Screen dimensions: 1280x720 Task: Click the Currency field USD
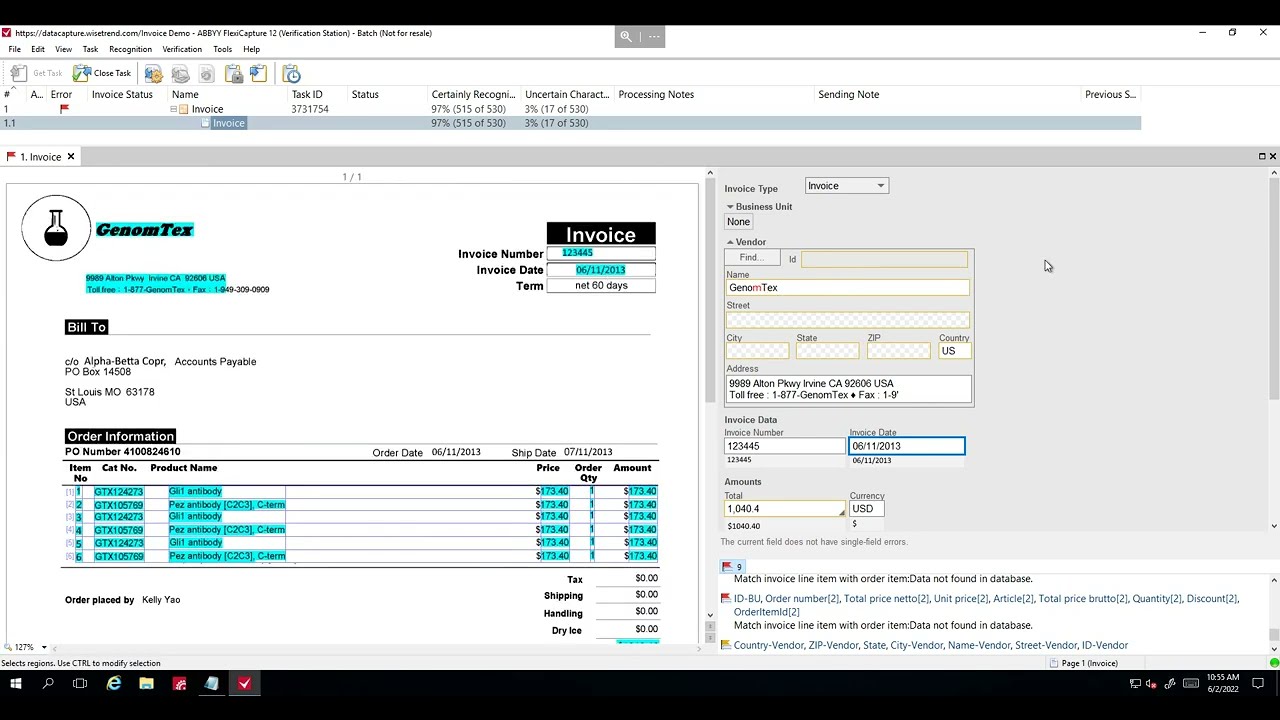866,509
